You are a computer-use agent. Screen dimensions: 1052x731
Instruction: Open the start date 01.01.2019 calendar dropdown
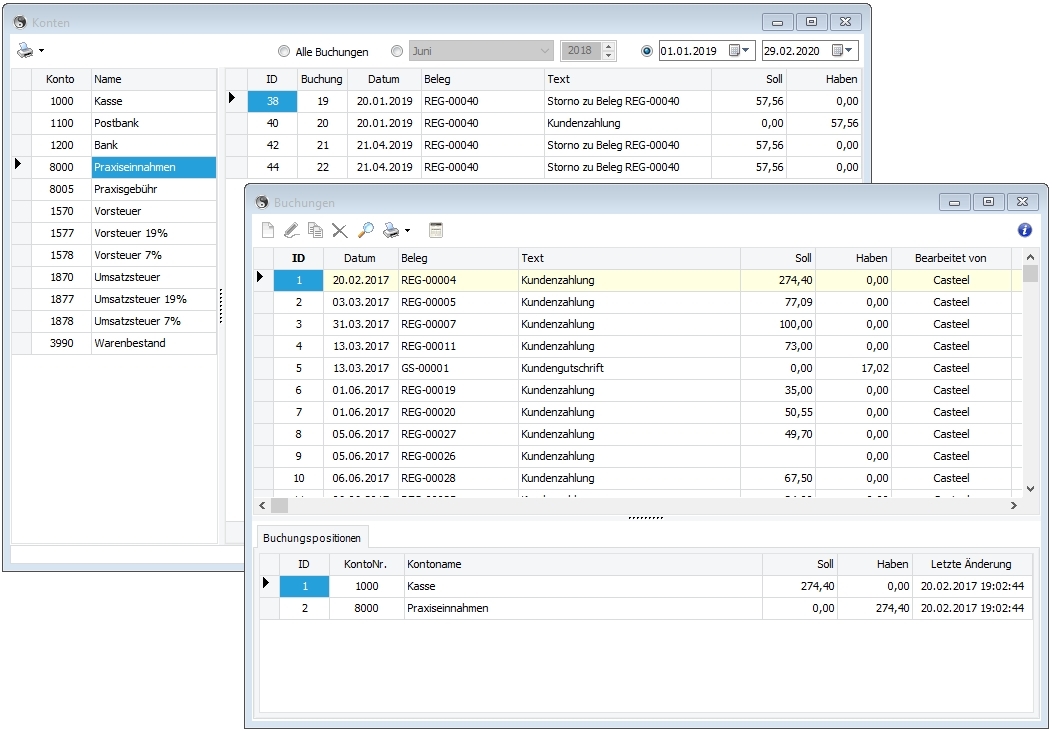tap(740, 51)
